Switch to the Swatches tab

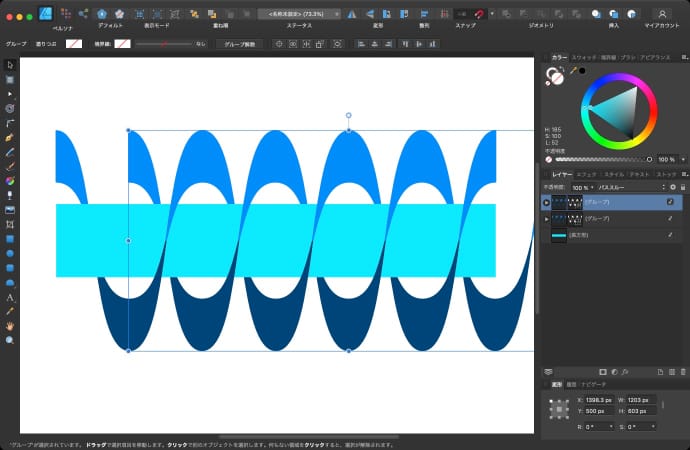584,58
